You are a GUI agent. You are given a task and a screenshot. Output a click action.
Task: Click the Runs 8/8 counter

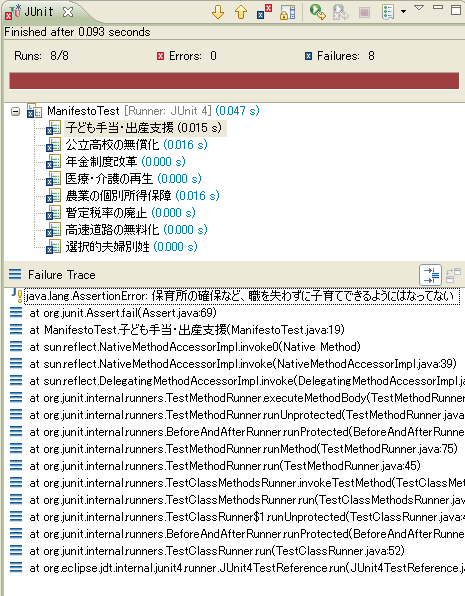(41, 56)
